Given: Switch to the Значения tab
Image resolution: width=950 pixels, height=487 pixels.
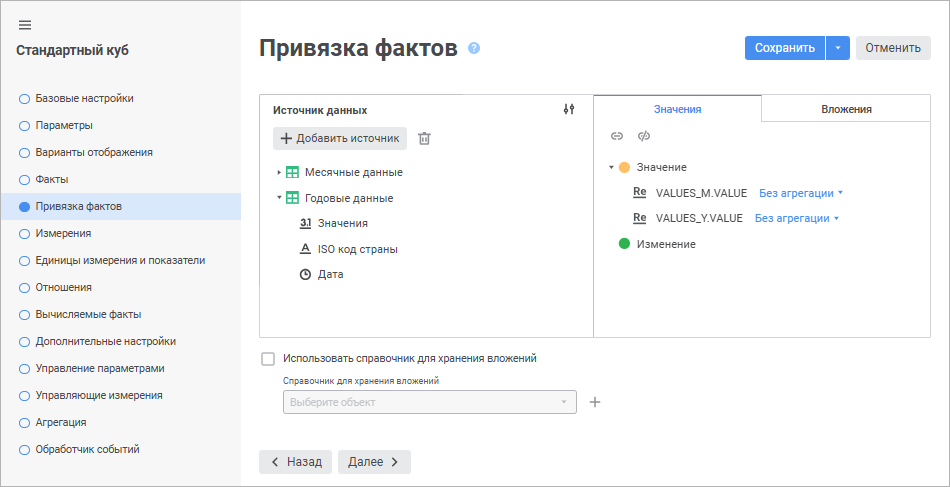Looking at the screenshot, I should point(677,109).
